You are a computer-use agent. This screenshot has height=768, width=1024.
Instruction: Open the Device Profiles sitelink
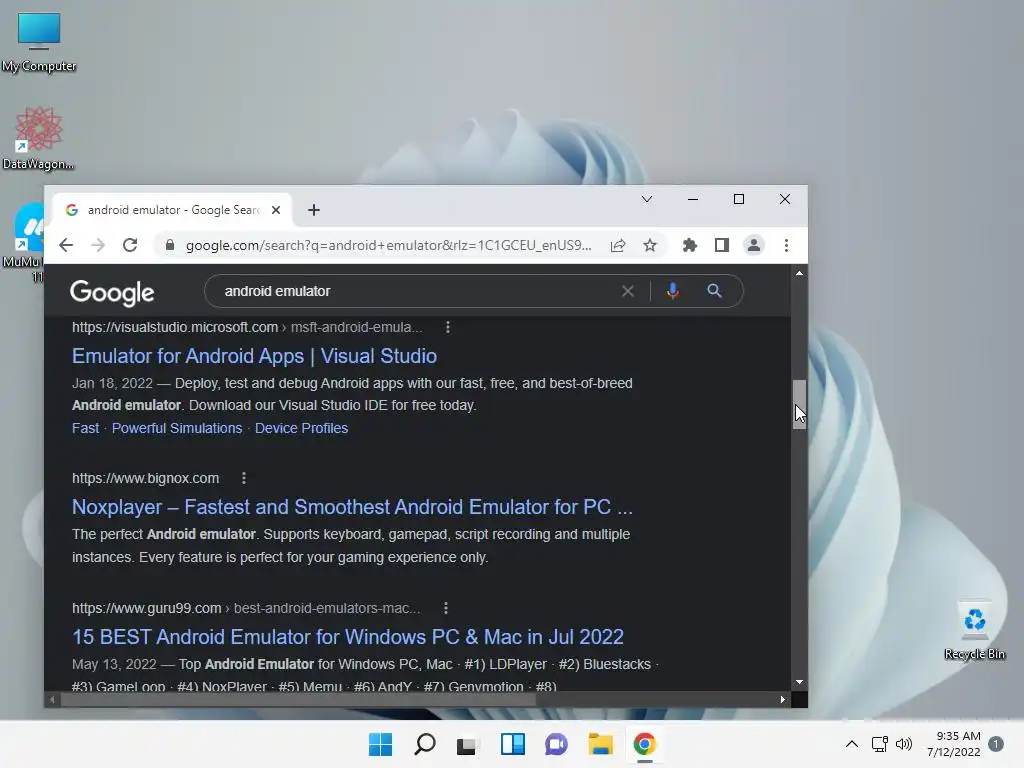point(301,428)
